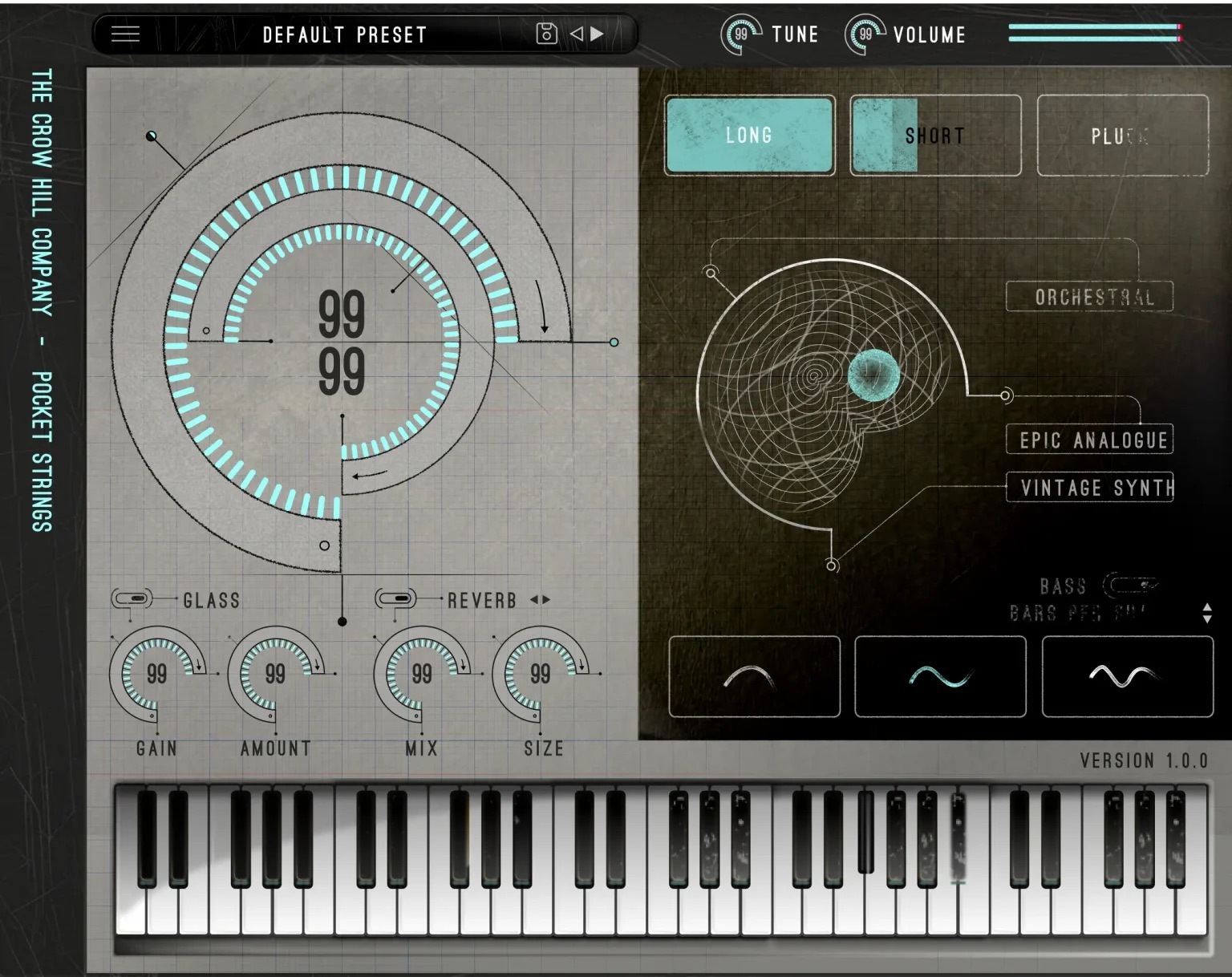Toggle the Bass switch

(1129, 586)
